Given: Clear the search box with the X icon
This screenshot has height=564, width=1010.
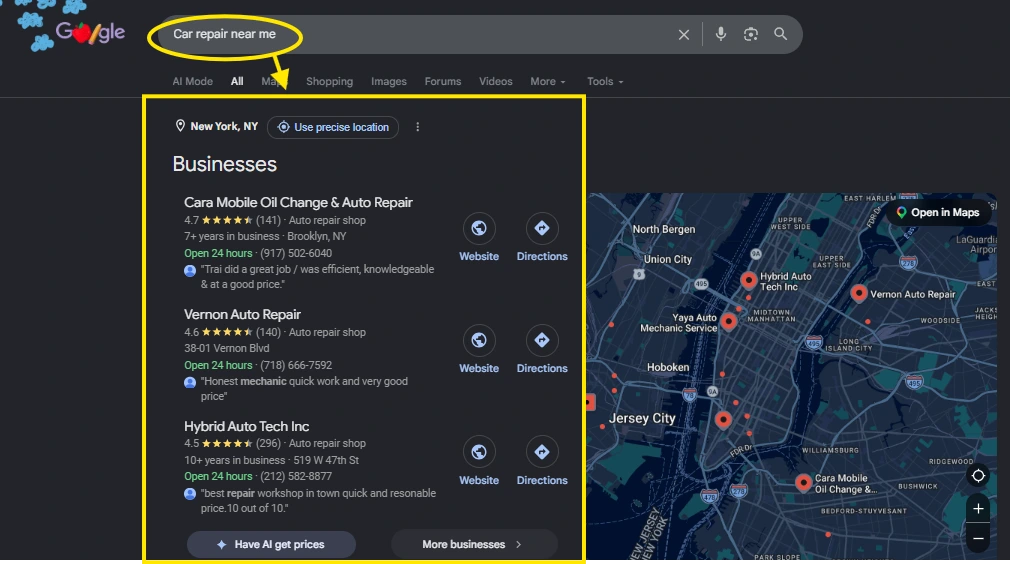Looking at the screenshot, I should 683,35.
